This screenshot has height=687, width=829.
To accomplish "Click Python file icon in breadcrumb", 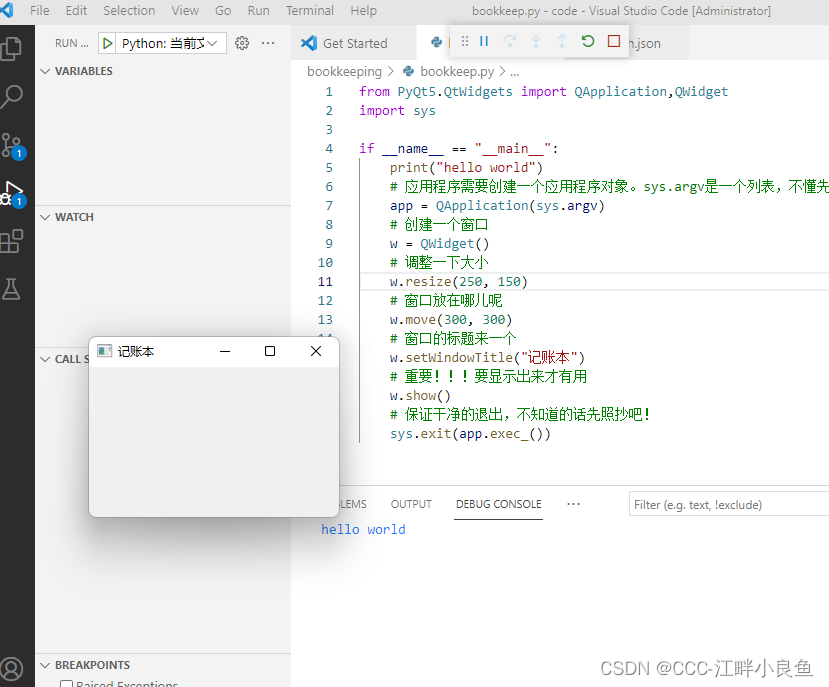I will [x=409, y=71].
